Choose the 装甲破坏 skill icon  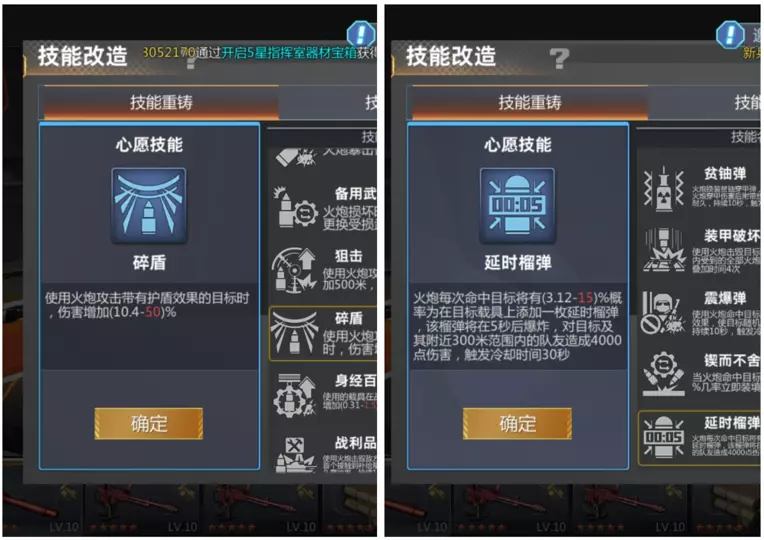pyautogui.click(x=664, y=250)
